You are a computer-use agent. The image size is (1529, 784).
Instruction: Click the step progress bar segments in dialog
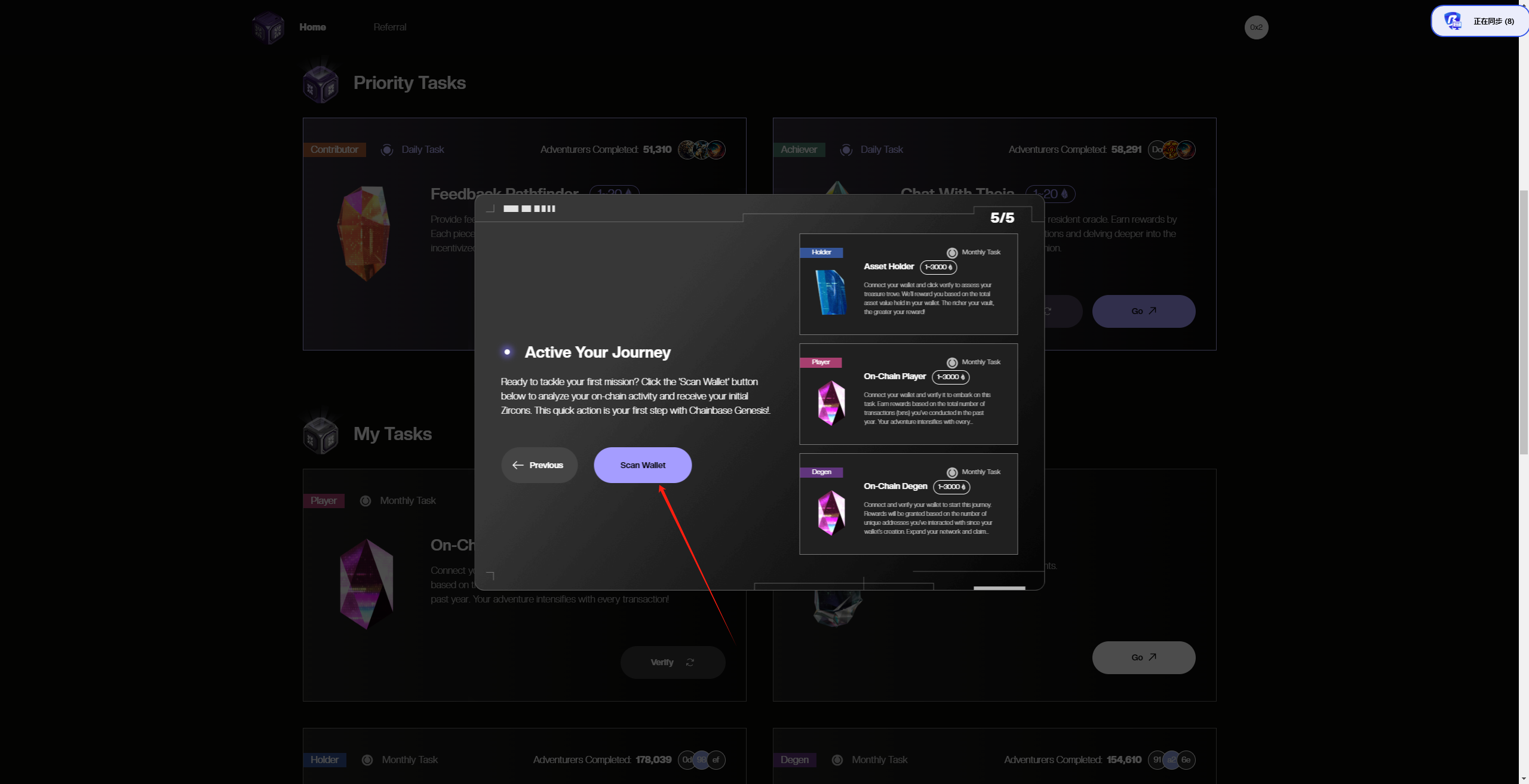pyautogui.click(x=529, y=208)
